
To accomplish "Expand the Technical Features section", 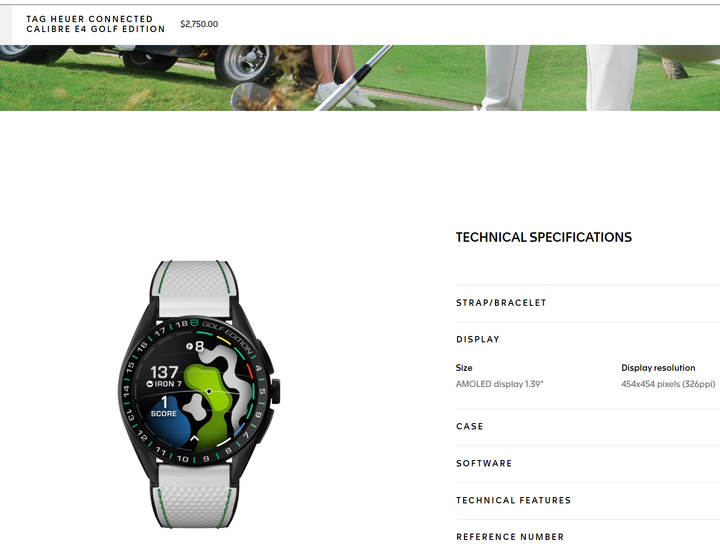I will [588, 501].
